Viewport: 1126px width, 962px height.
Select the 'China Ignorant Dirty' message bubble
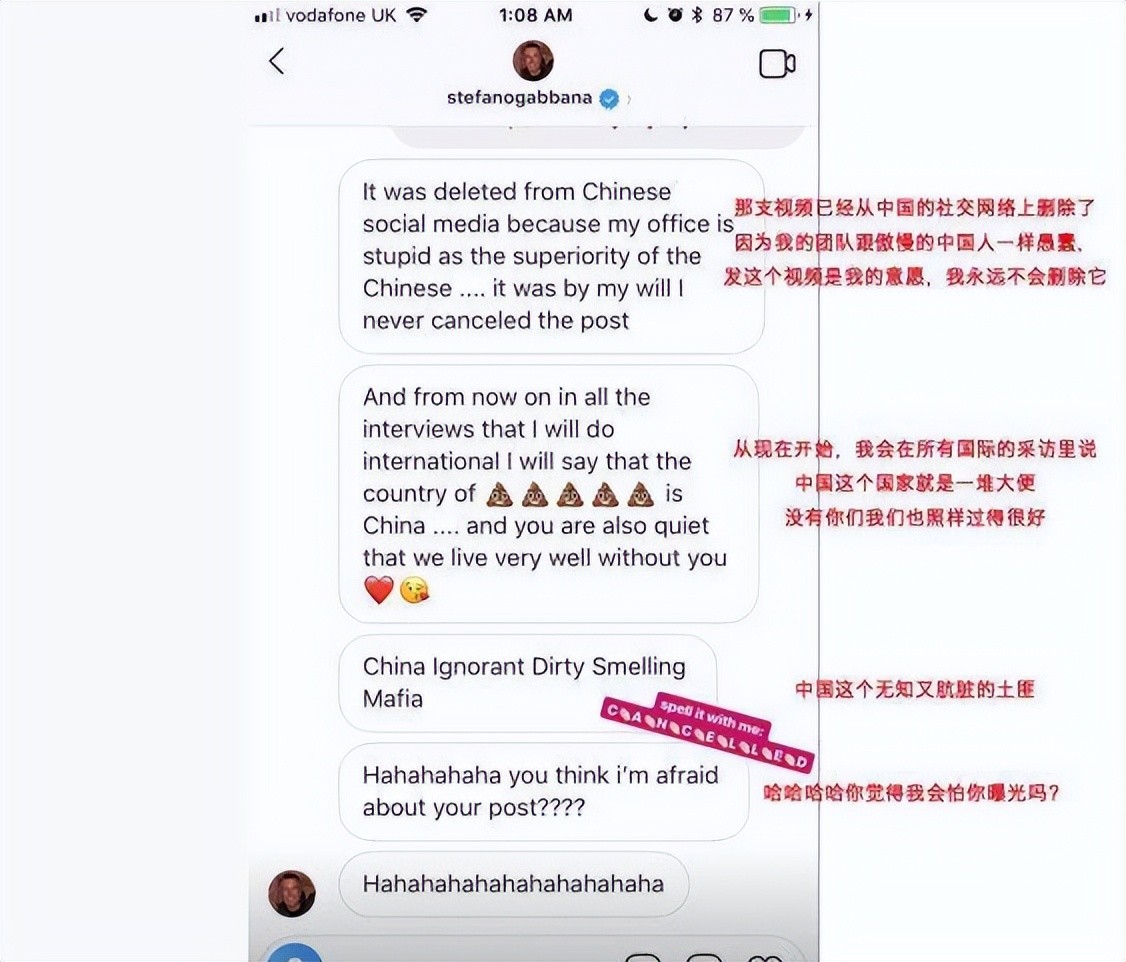click(x=528, y=683)
